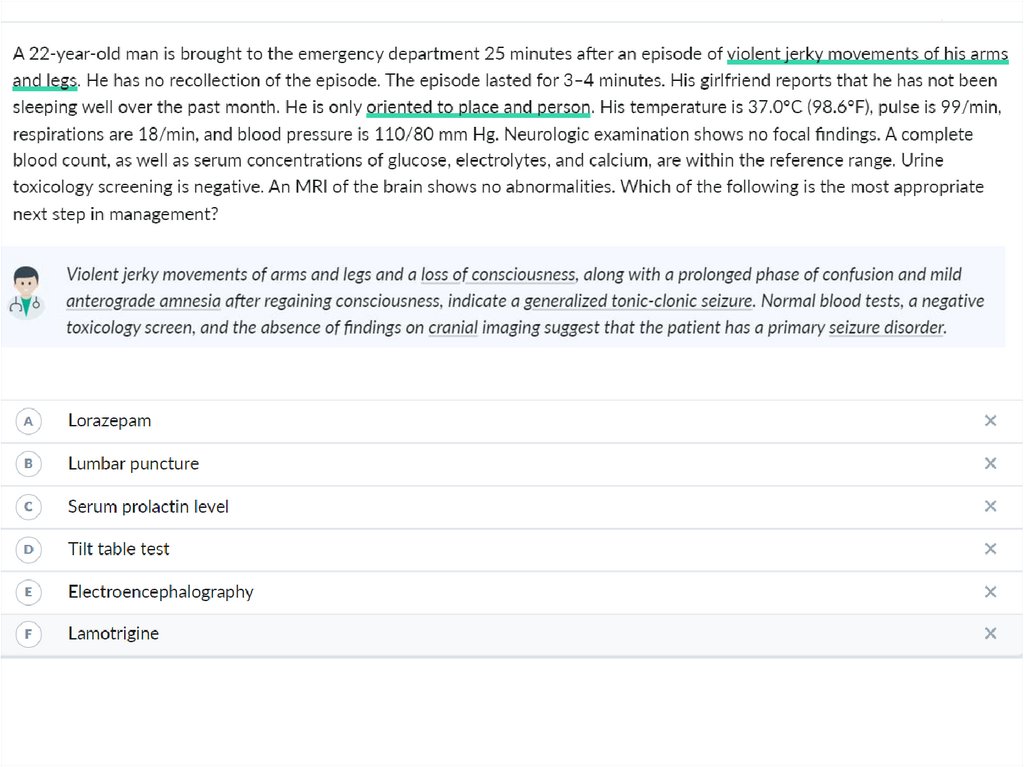
Task: Open the 'anterograde amnesia' link
Action: click(144, 301)
